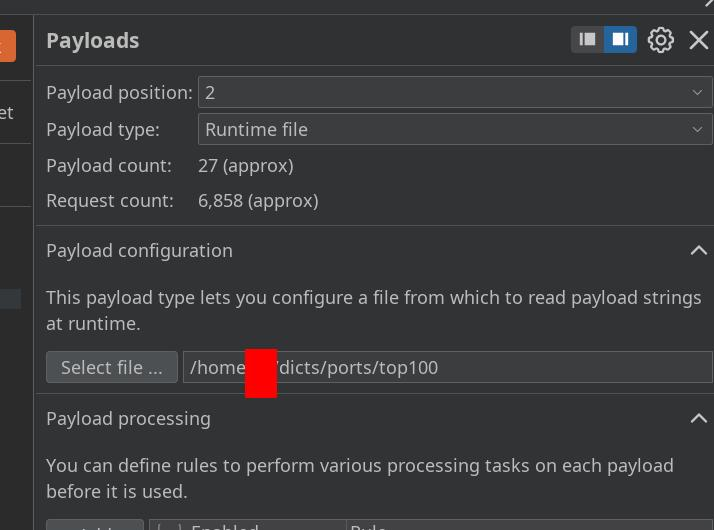Open the Payload position dropdown

454,92
